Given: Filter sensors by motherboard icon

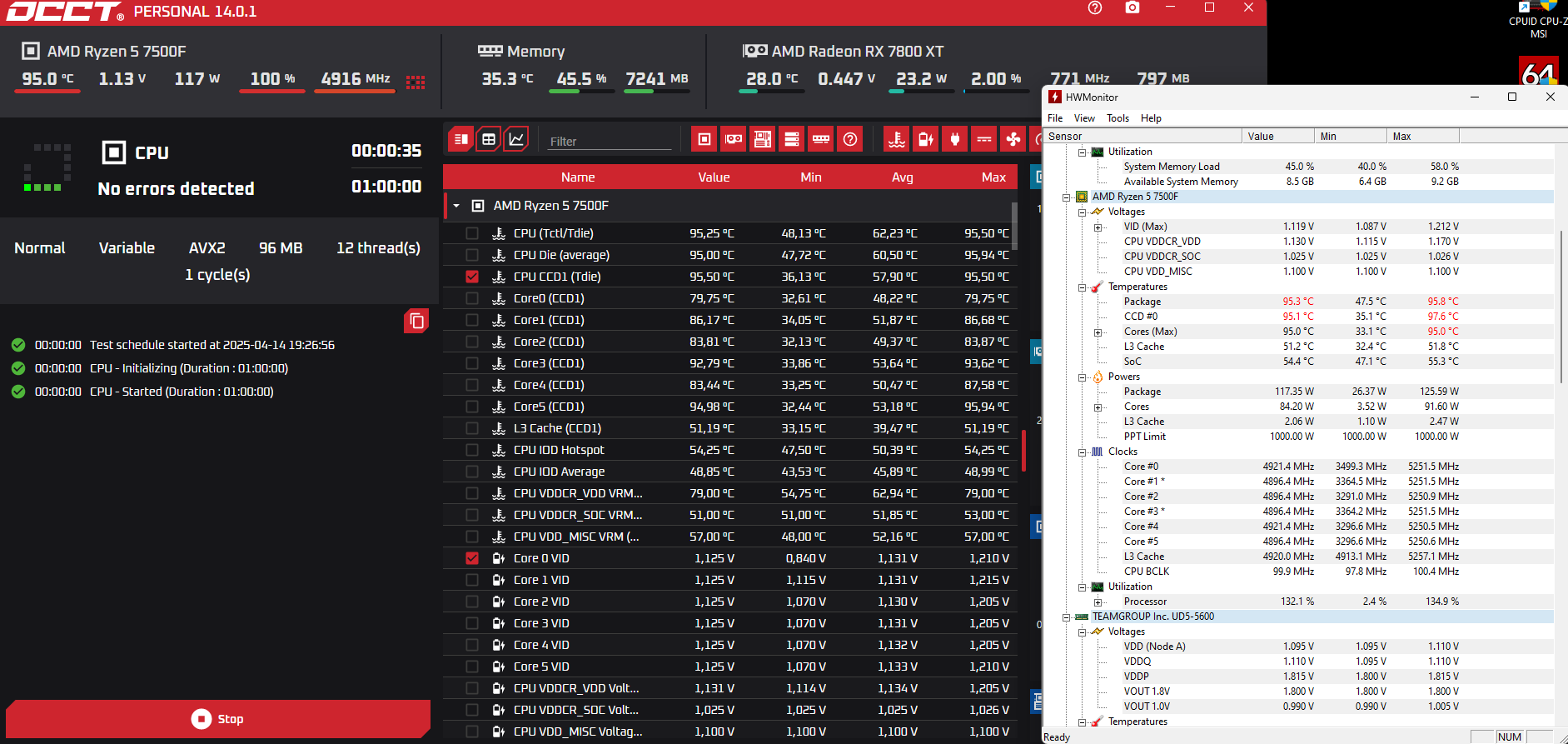Looking at the screenshot, I should point(763,139).
